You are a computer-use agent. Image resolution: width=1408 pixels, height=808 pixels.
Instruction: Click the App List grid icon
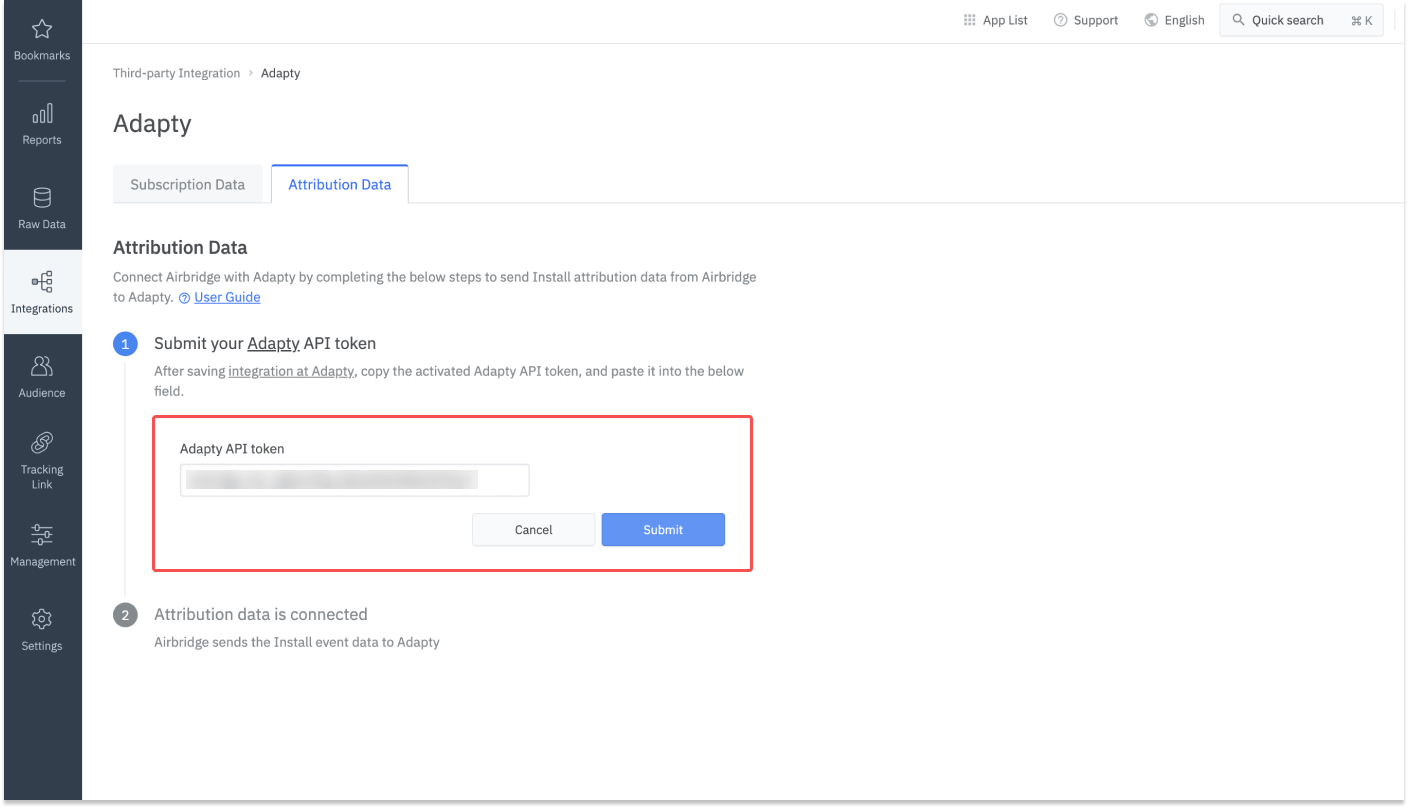(969, 20)
